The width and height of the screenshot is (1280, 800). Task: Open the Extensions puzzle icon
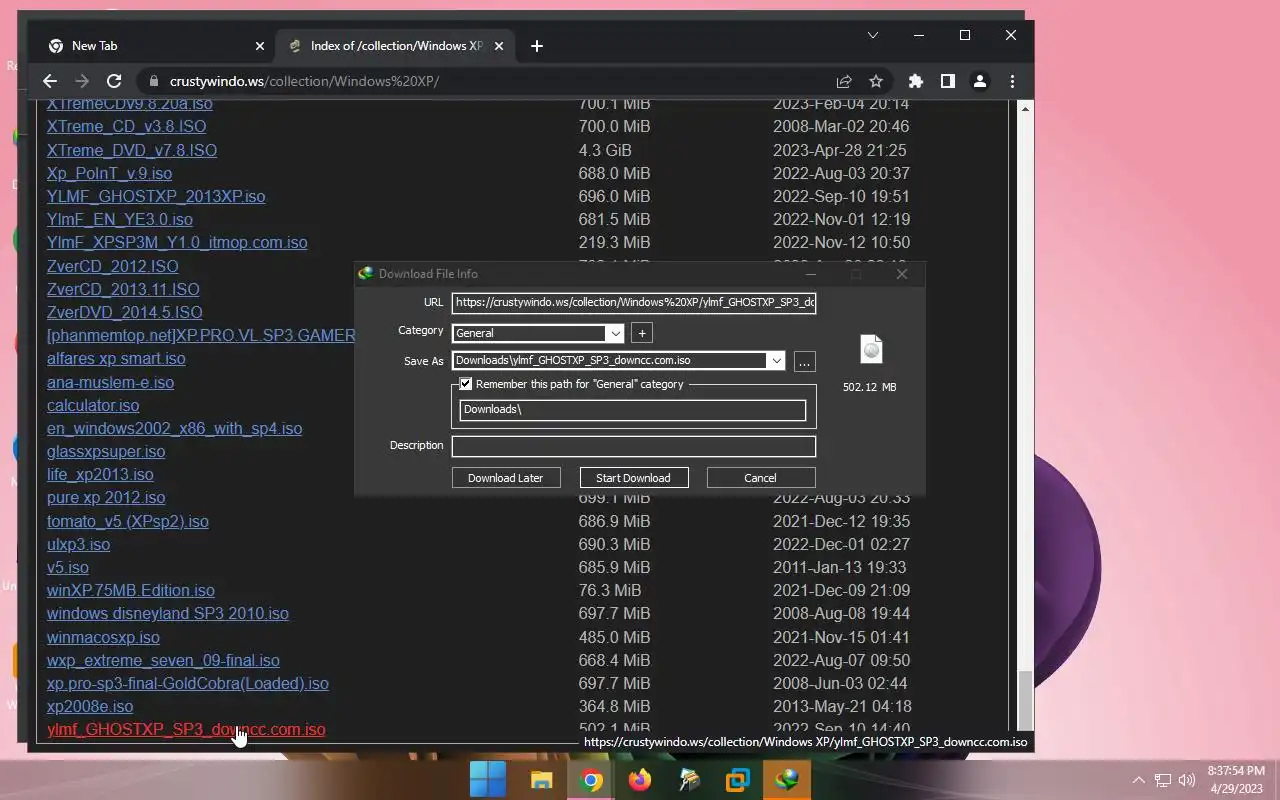pos(916,81)
